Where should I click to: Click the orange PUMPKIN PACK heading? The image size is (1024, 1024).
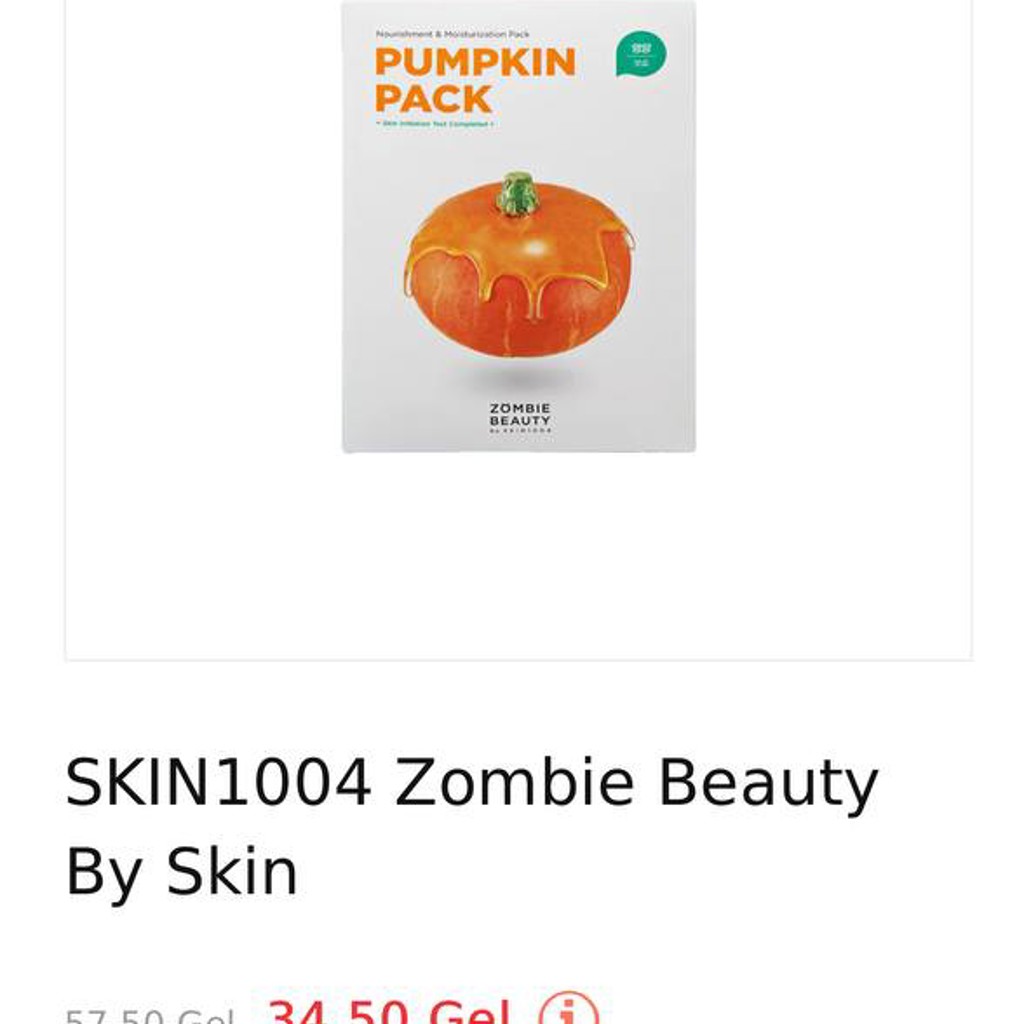(x=475, y=80)
